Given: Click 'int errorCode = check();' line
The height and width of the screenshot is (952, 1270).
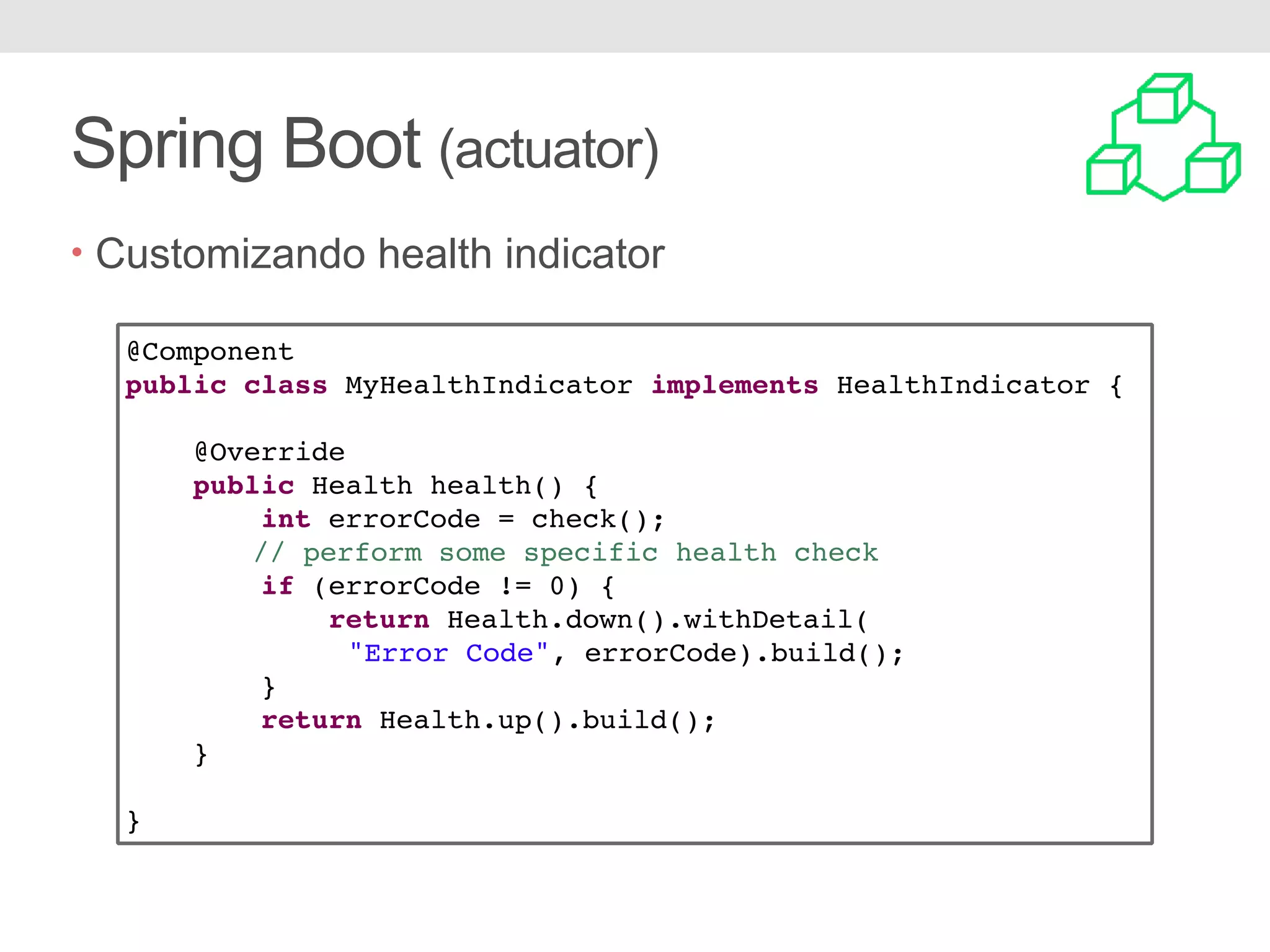Looking at the screenshot, I should (x=463, y=519).
